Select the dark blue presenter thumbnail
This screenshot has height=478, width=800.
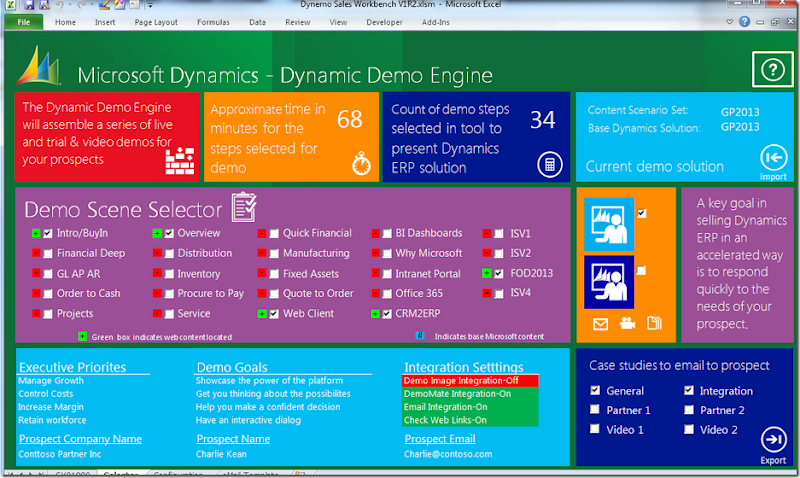pyautogui.click(x=609, y=280)
